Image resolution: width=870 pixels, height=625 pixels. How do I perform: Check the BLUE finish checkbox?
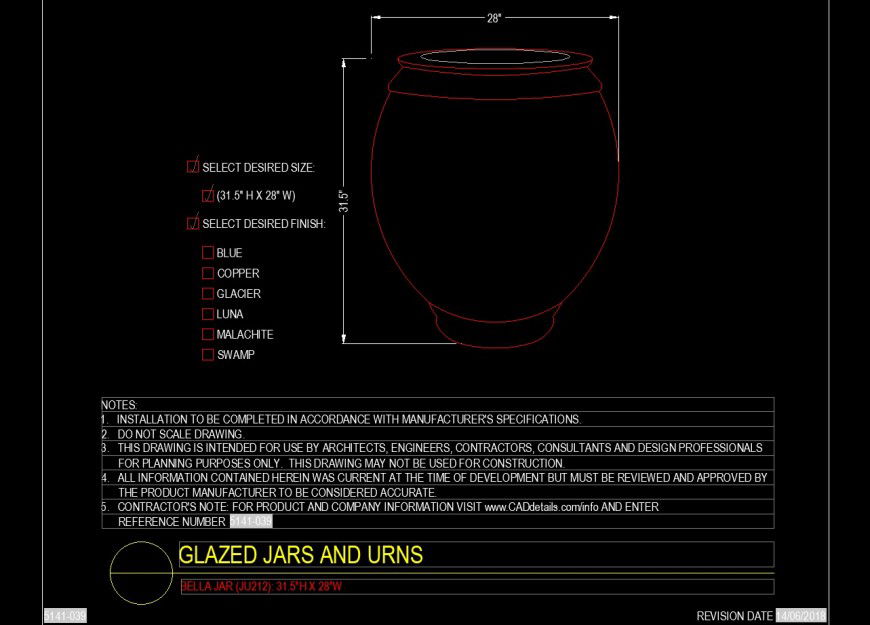[x=208, y=252]
